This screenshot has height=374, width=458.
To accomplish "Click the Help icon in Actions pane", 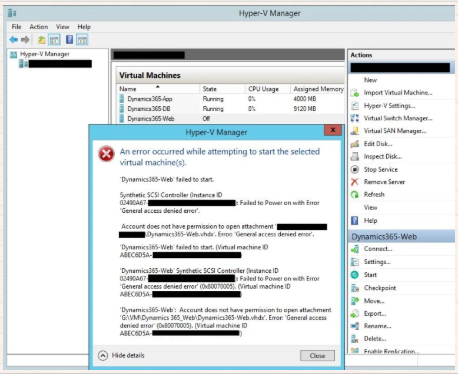I will coord(355,220).
